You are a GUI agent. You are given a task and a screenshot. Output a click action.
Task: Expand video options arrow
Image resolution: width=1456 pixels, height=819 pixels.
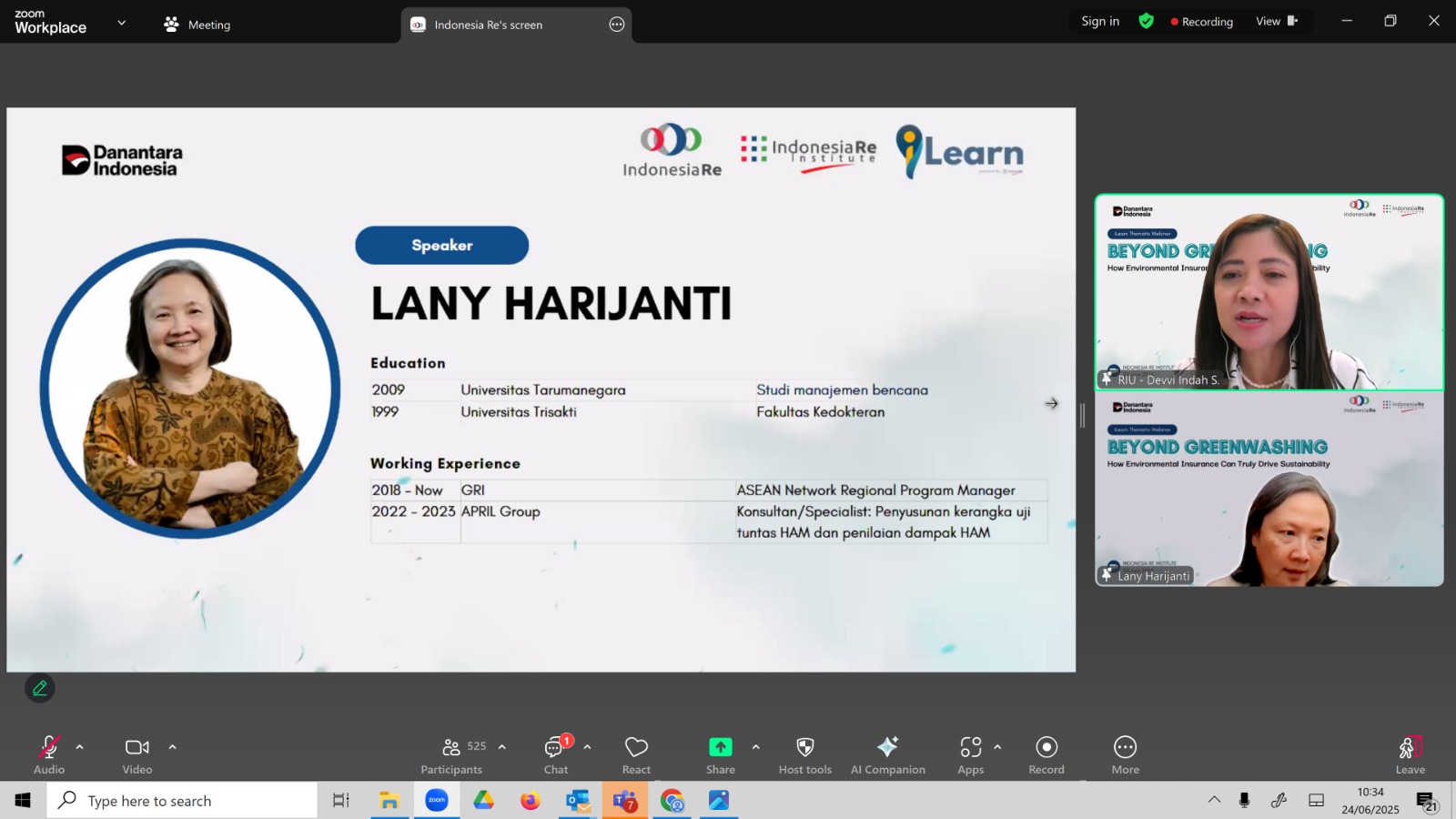pyautogui.click(x=172, y=747)
